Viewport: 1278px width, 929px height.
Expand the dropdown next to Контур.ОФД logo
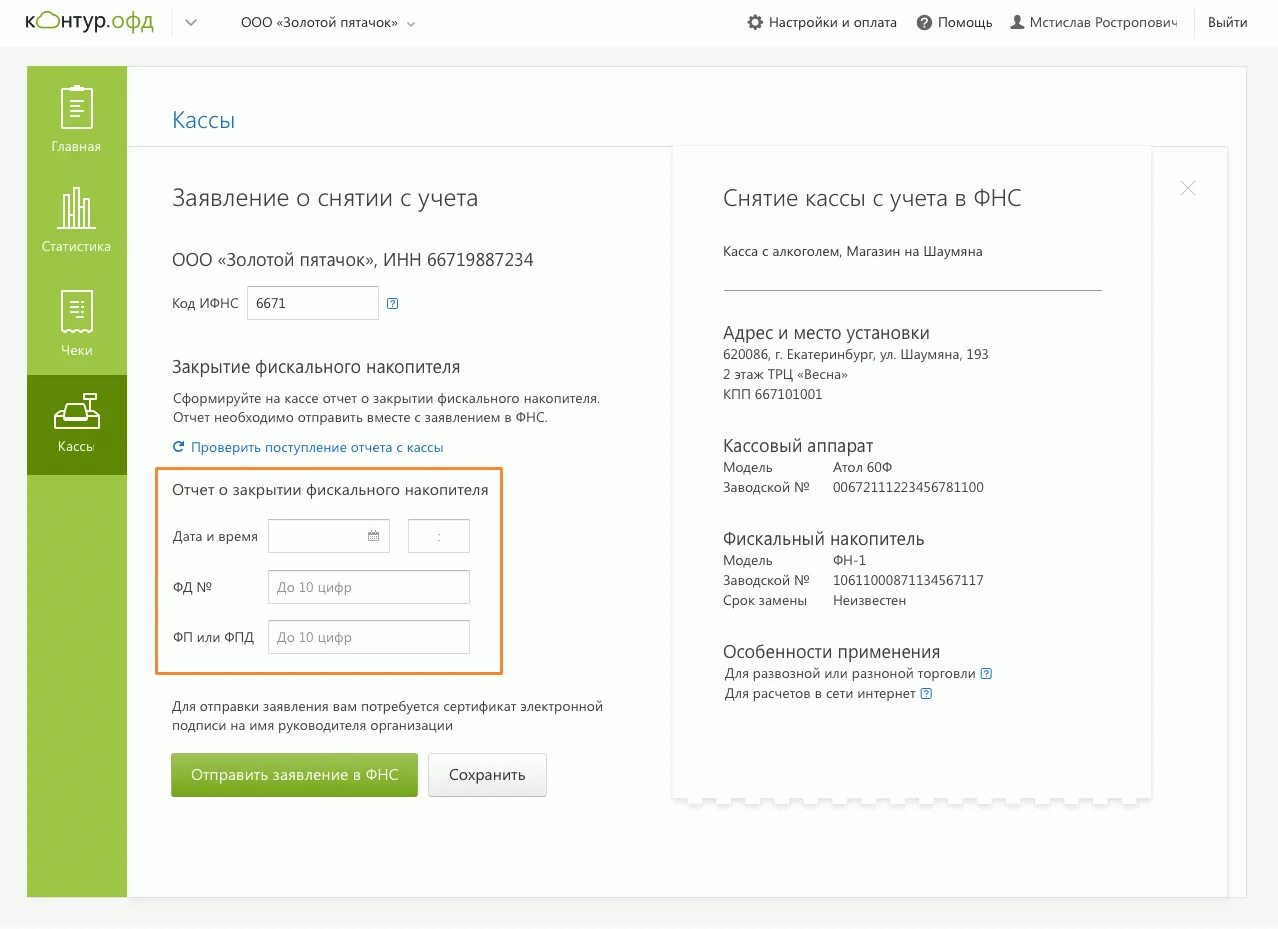(190, 21)
